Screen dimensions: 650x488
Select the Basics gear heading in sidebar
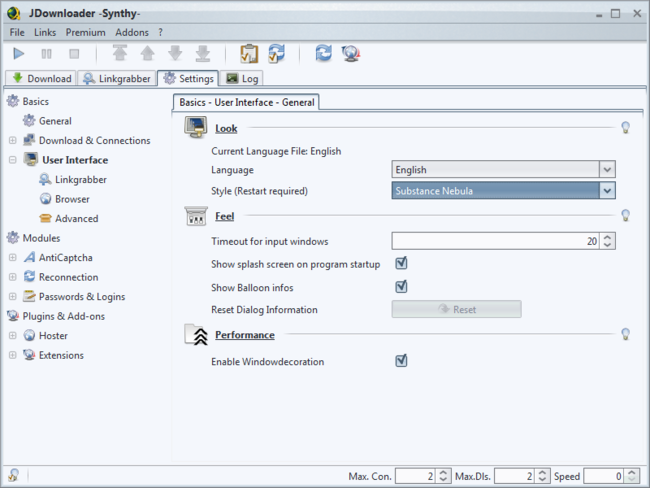(x=28, y=101)
